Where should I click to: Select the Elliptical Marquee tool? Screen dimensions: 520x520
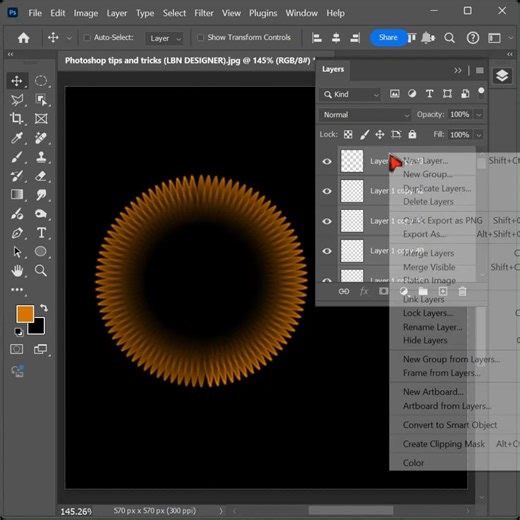(x=41, y=81)
